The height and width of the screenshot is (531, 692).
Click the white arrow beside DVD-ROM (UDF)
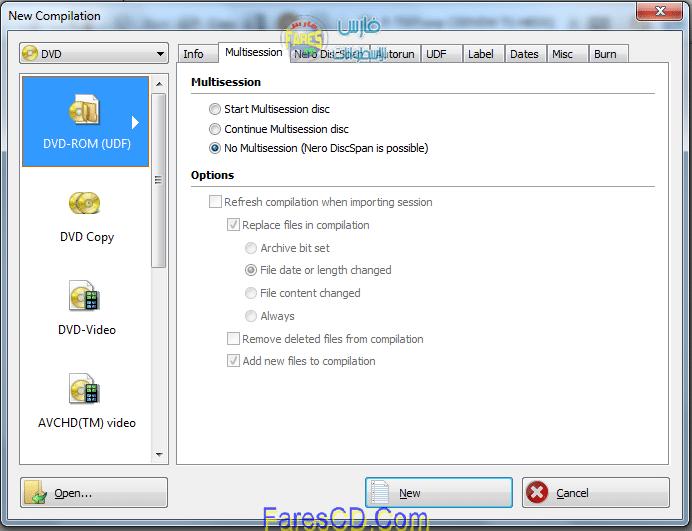135,122
